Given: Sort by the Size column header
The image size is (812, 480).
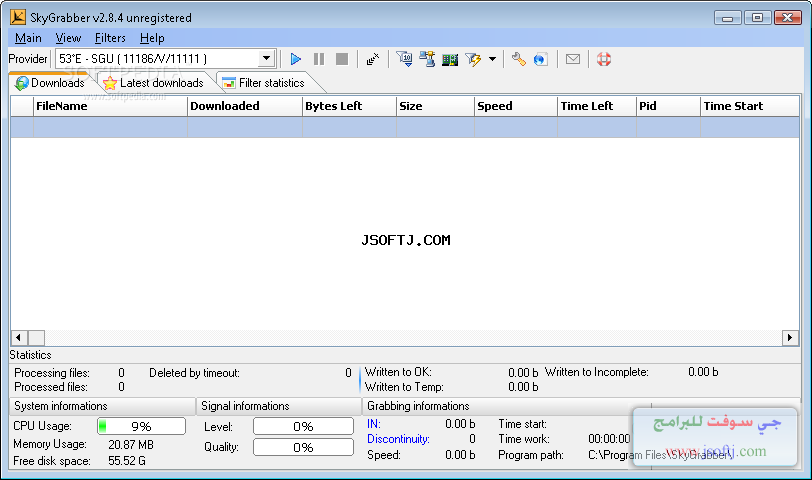Looking at the screenshot, I should 435,106.
